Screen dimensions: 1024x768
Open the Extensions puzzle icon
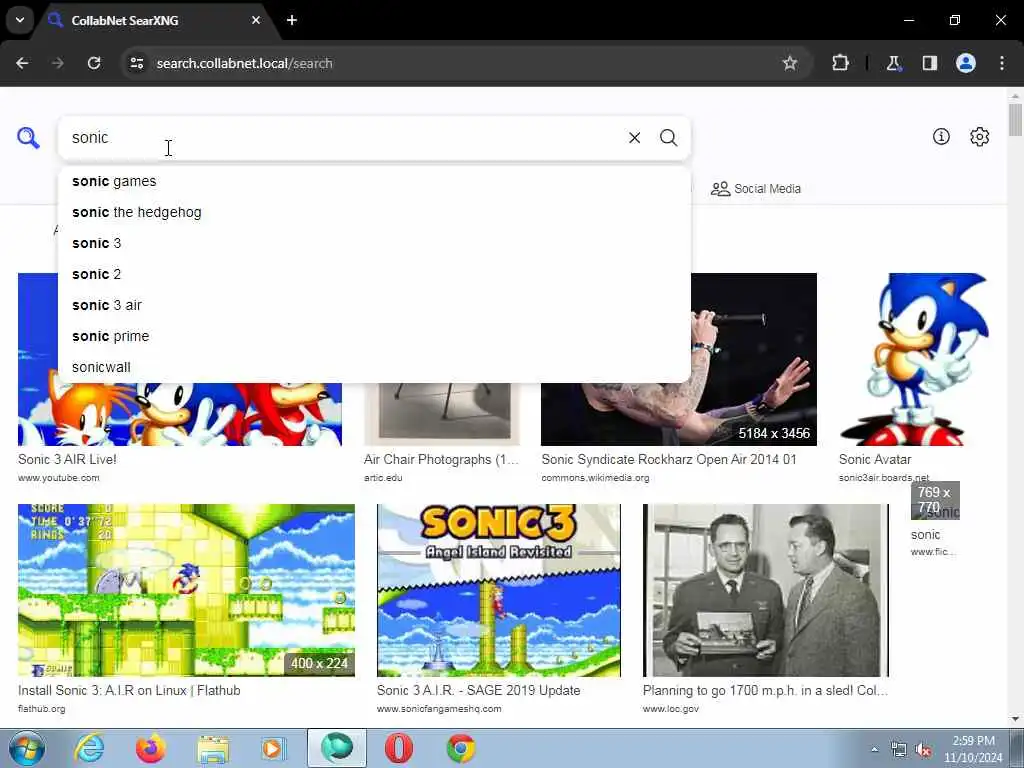pos(840,63)
